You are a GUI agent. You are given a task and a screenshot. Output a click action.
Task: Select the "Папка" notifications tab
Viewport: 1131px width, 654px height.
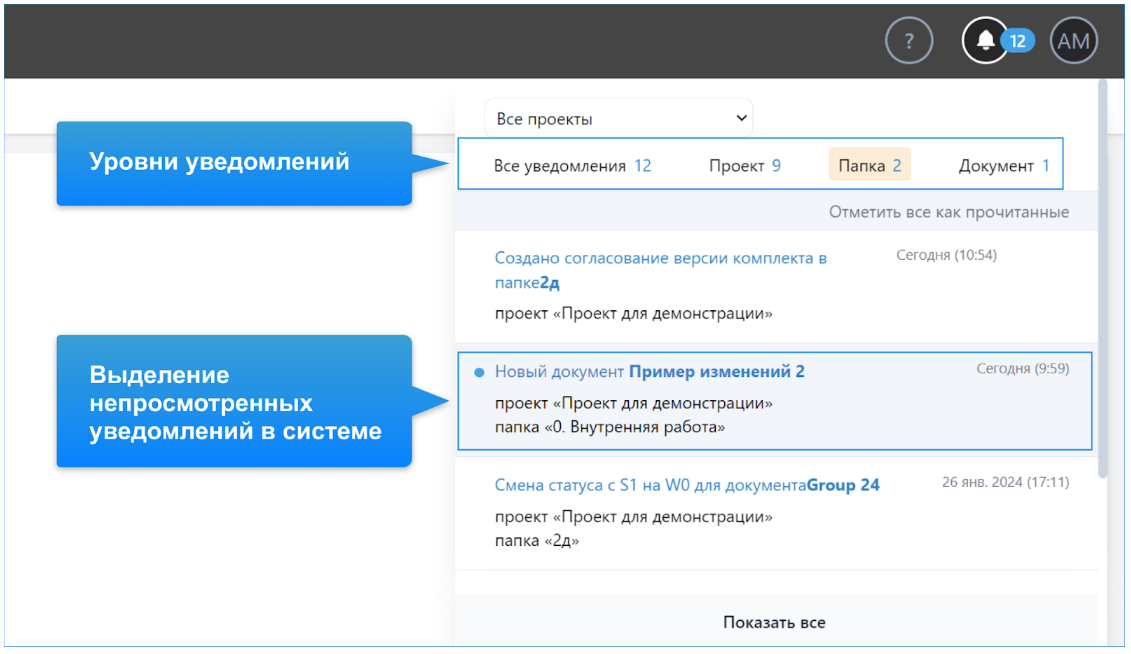point(869,166)
